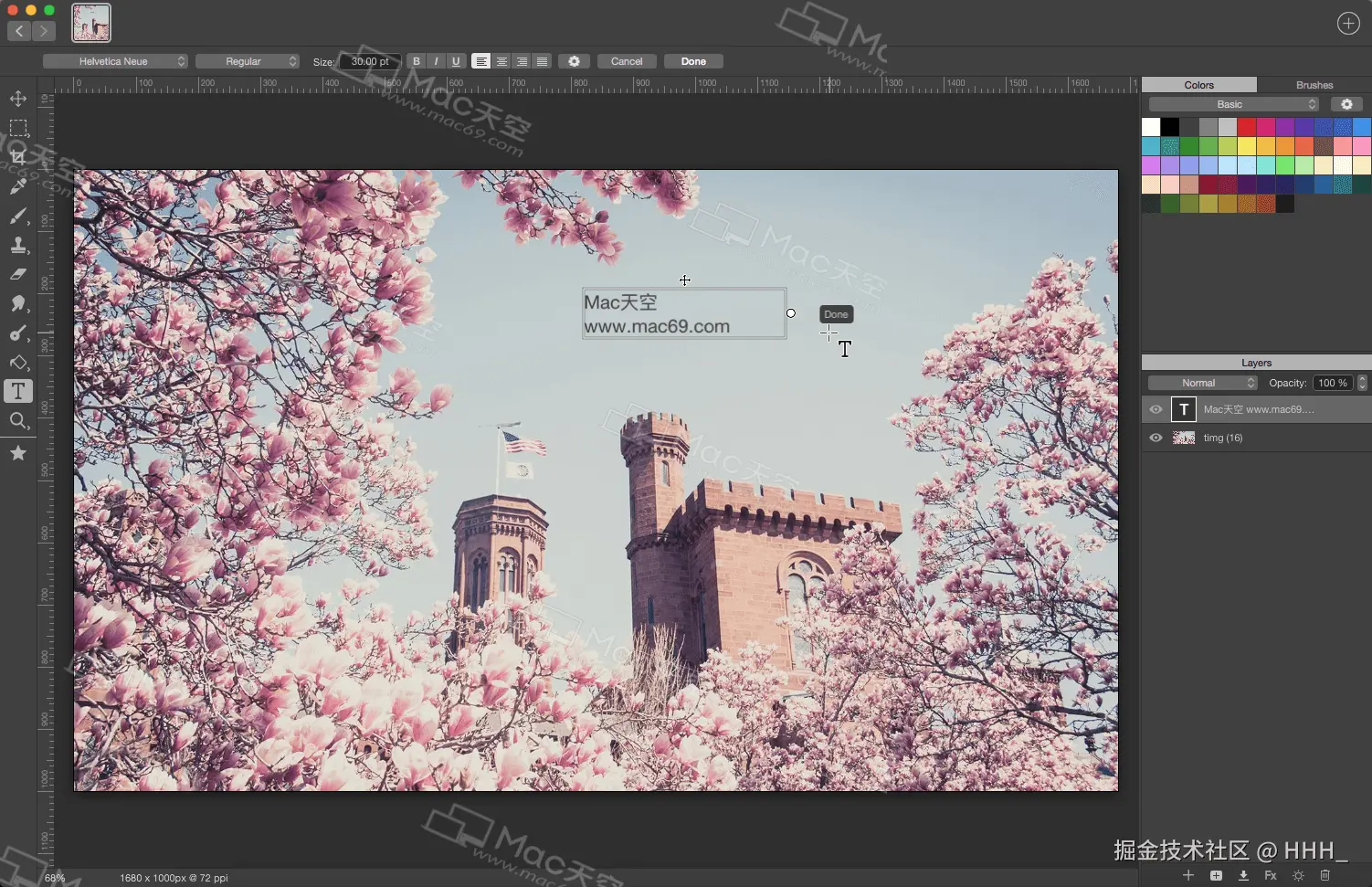Screen dimensions: 1372x887
Task: Select the Paint Bucket fill tool
Action: click(18, 363)
